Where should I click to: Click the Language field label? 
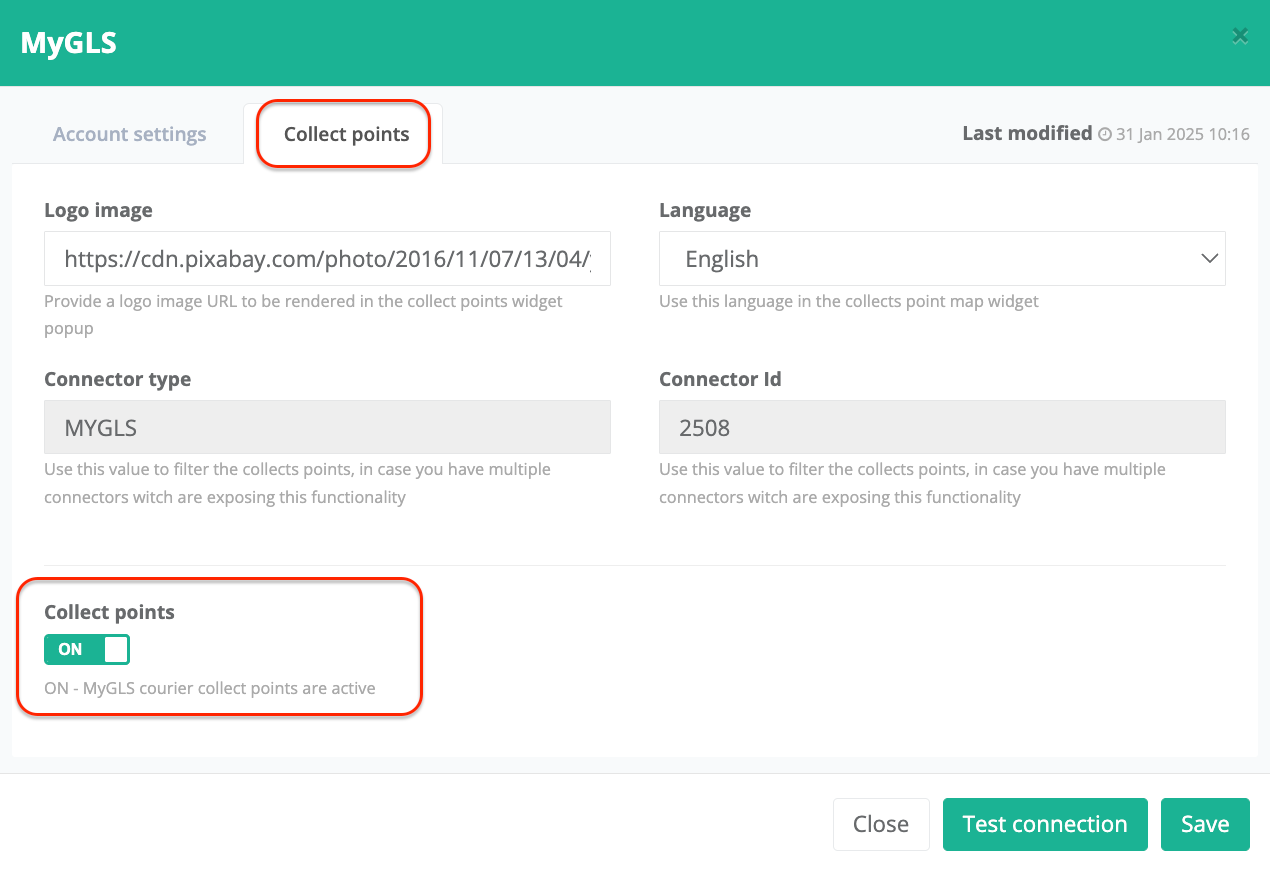[x=705, y=210]
